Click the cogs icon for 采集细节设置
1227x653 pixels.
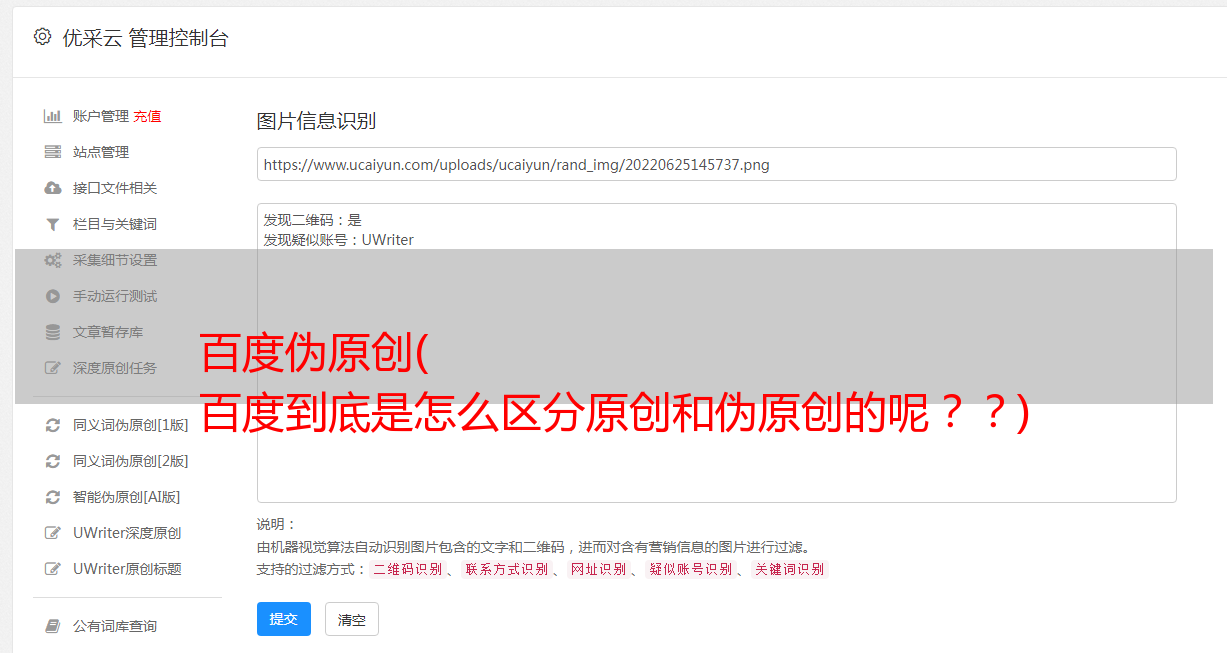[x=53, y=260]
